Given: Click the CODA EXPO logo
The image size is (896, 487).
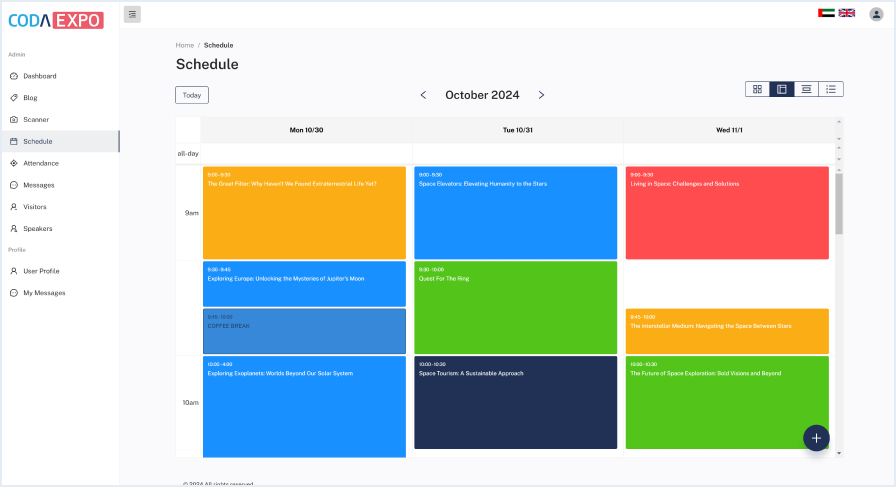Looking at the screenshot, I should pyautogui.click(x=55, y=20).
